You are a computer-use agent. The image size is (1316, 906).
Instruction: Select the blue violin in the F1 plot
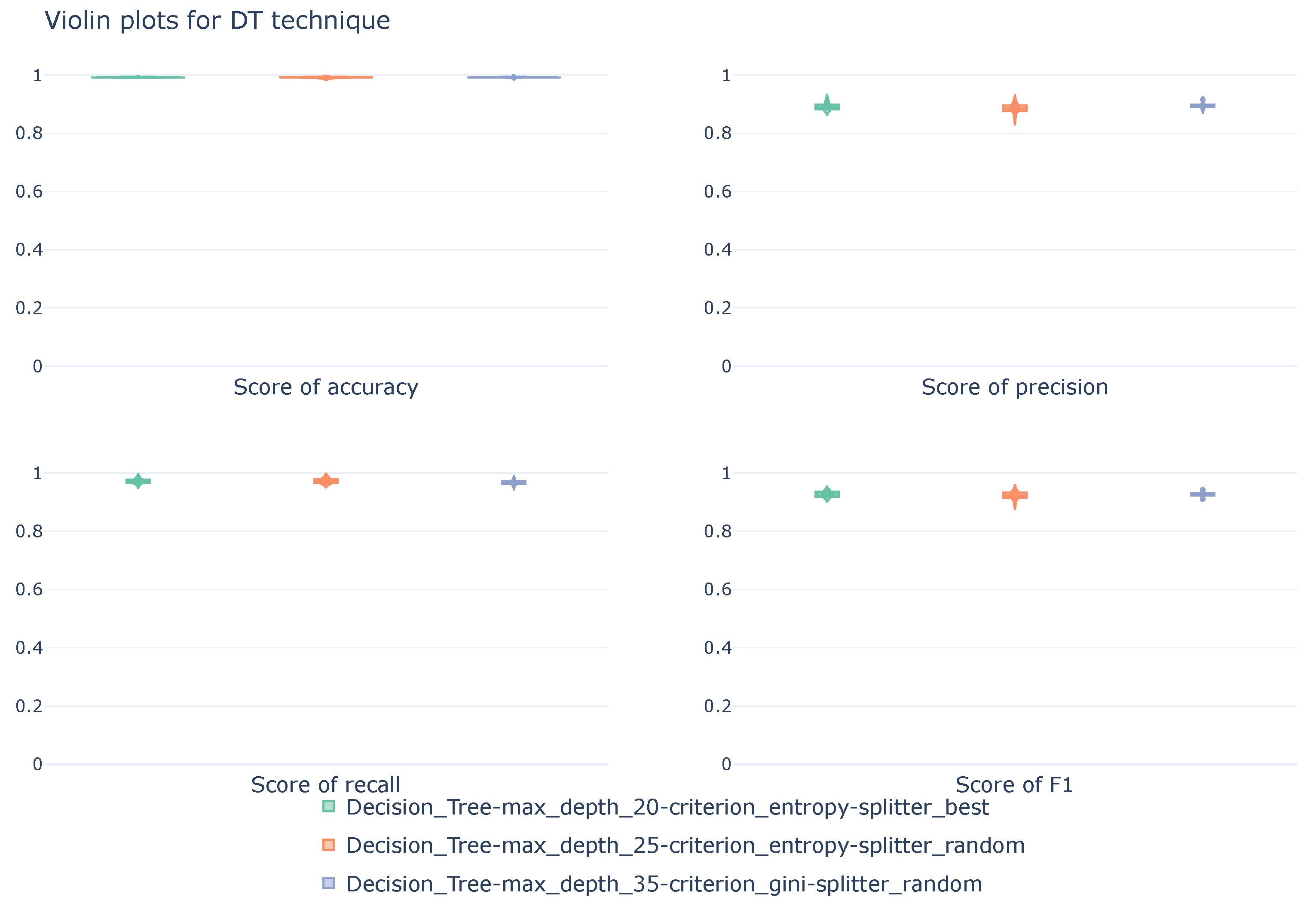point(1203,494)
